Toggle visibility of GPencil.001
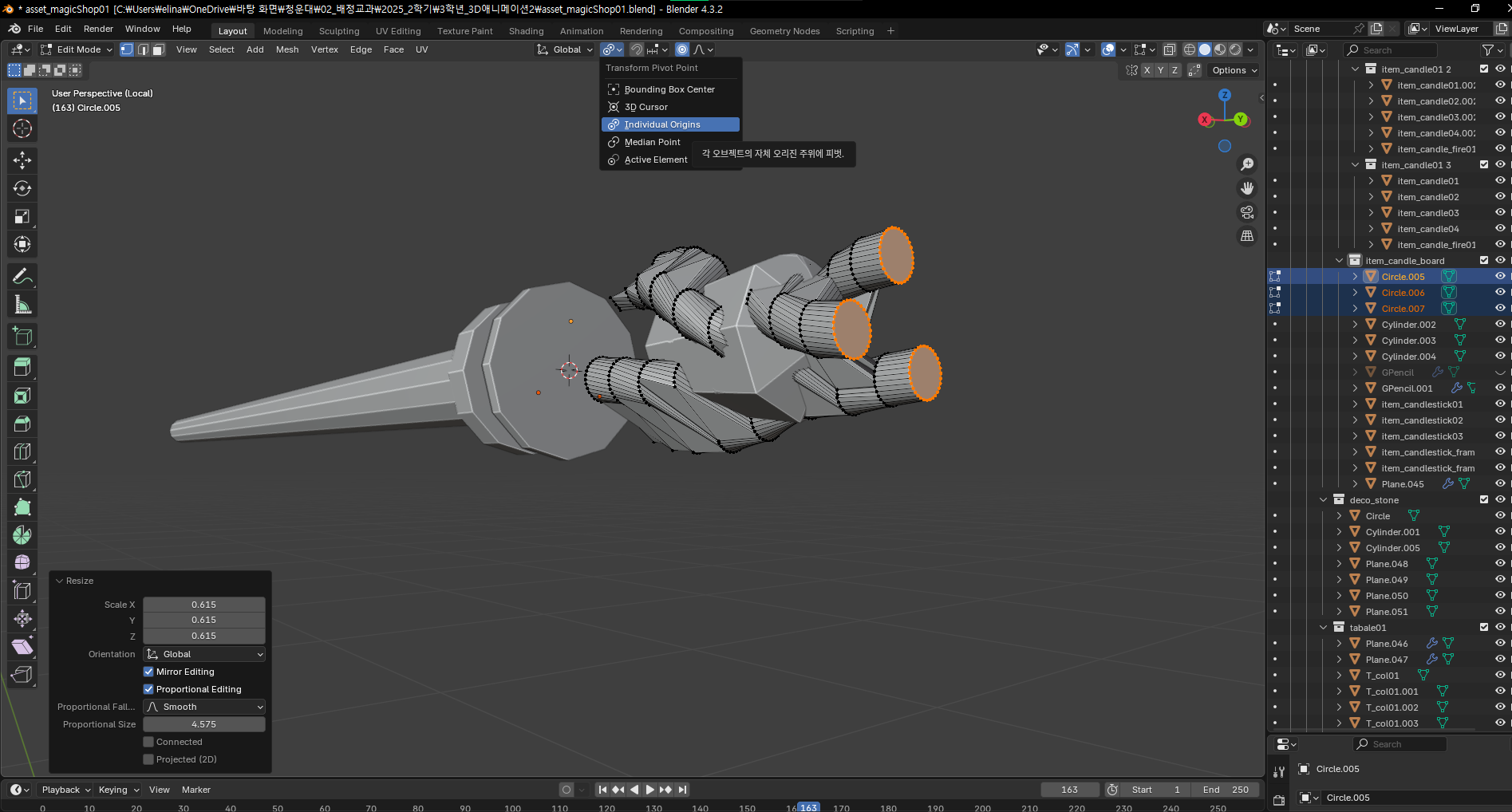The image size is (1512, 812). point(1500,388)
